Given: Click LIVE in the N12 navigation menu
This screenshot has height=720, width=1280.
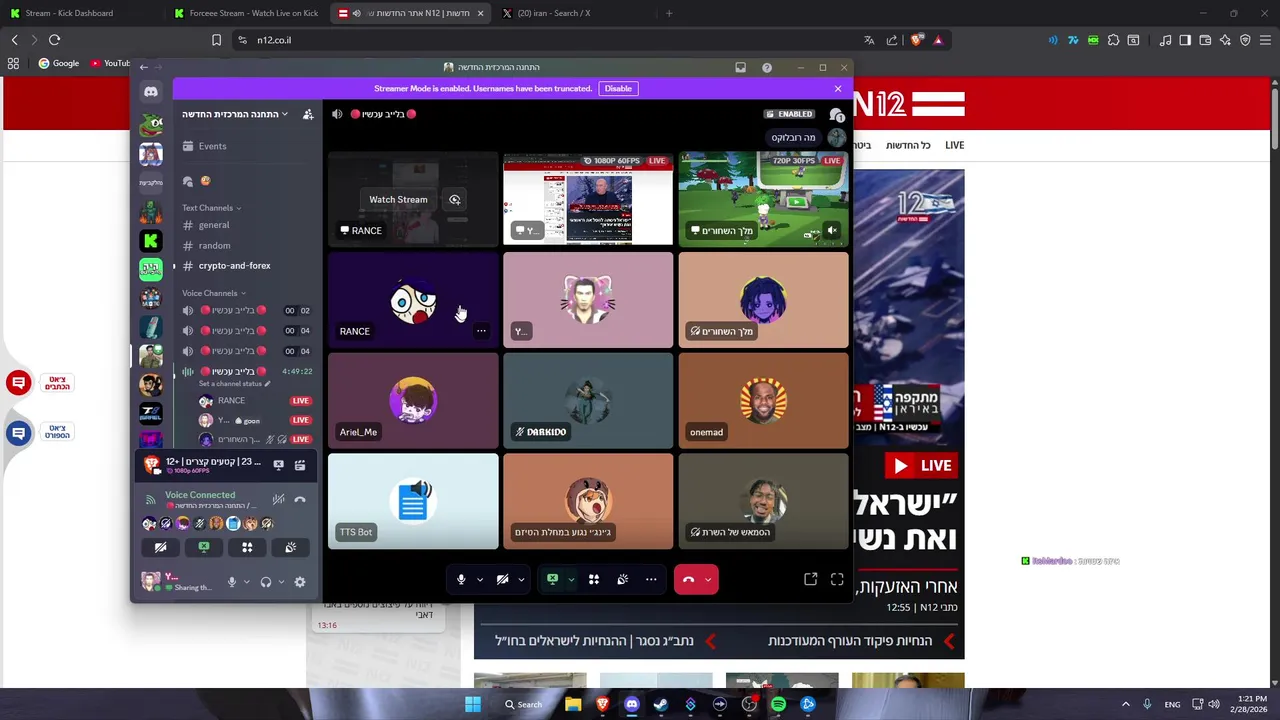Looking at the screenshot, I should coord(955,145).
